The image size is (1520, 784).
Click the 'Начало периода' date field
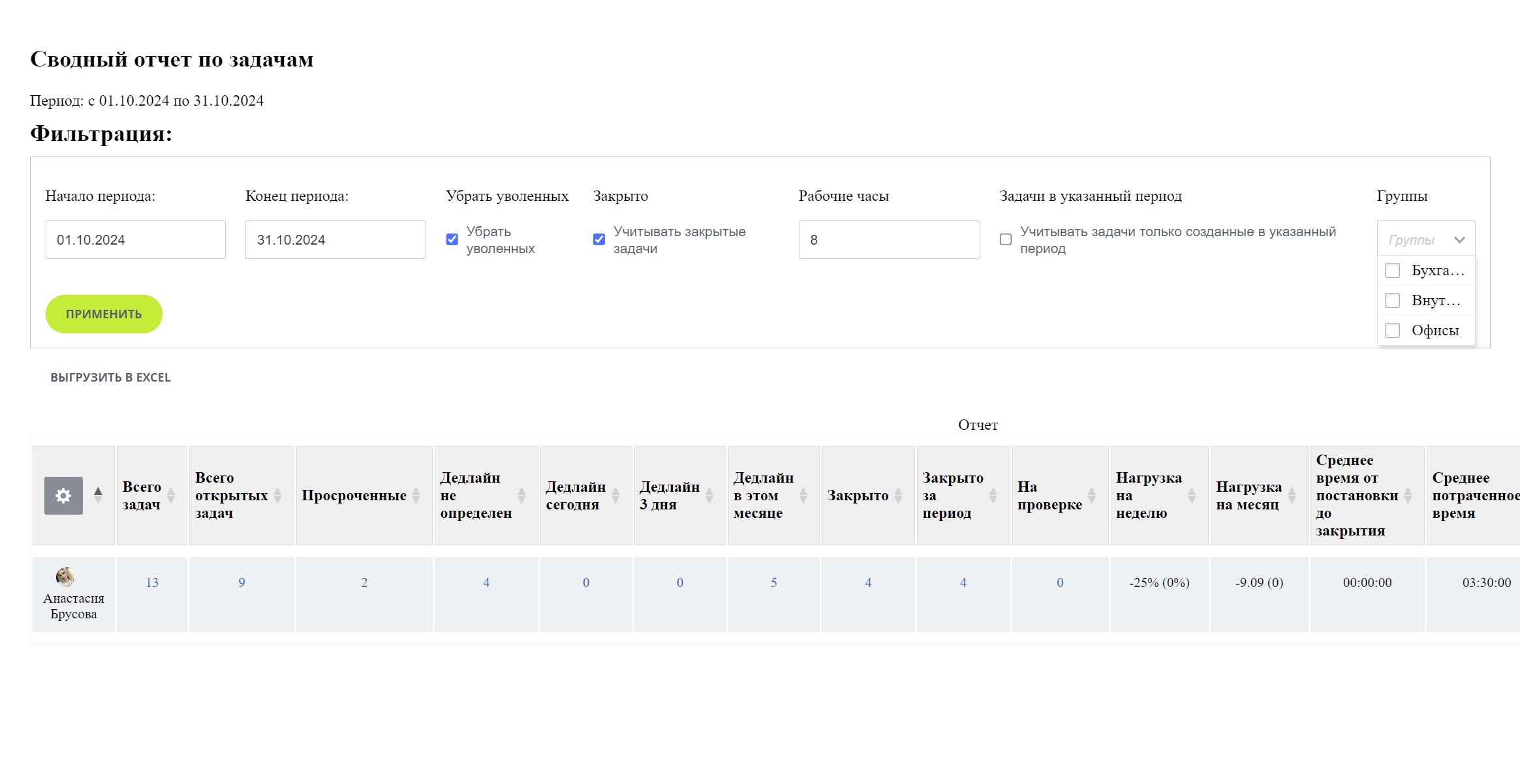(x=135, y=240)
